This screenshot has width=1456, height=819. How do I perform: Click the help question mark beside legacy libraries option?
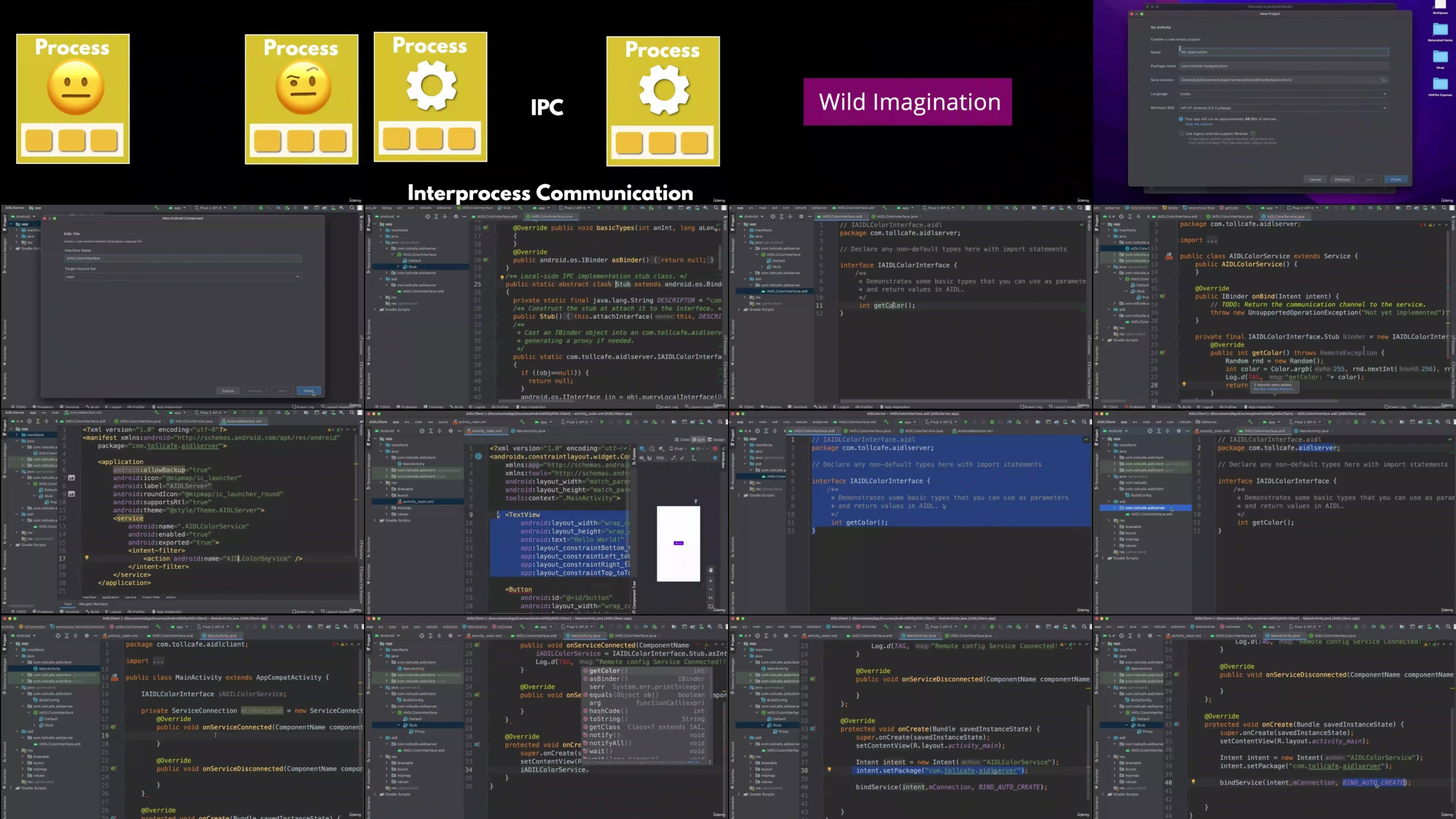click(1253, 133)
